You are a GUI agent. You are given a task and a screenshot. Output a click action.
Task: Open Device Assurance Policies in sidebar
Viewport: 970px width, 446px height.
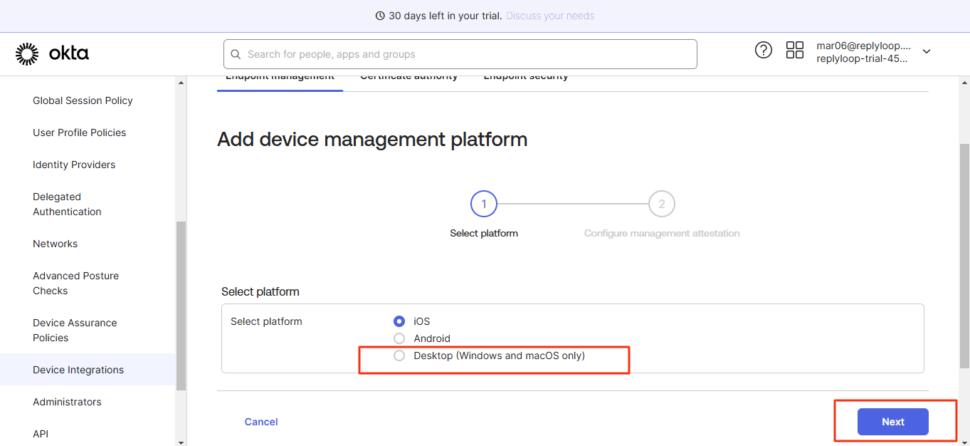(75, 330)
